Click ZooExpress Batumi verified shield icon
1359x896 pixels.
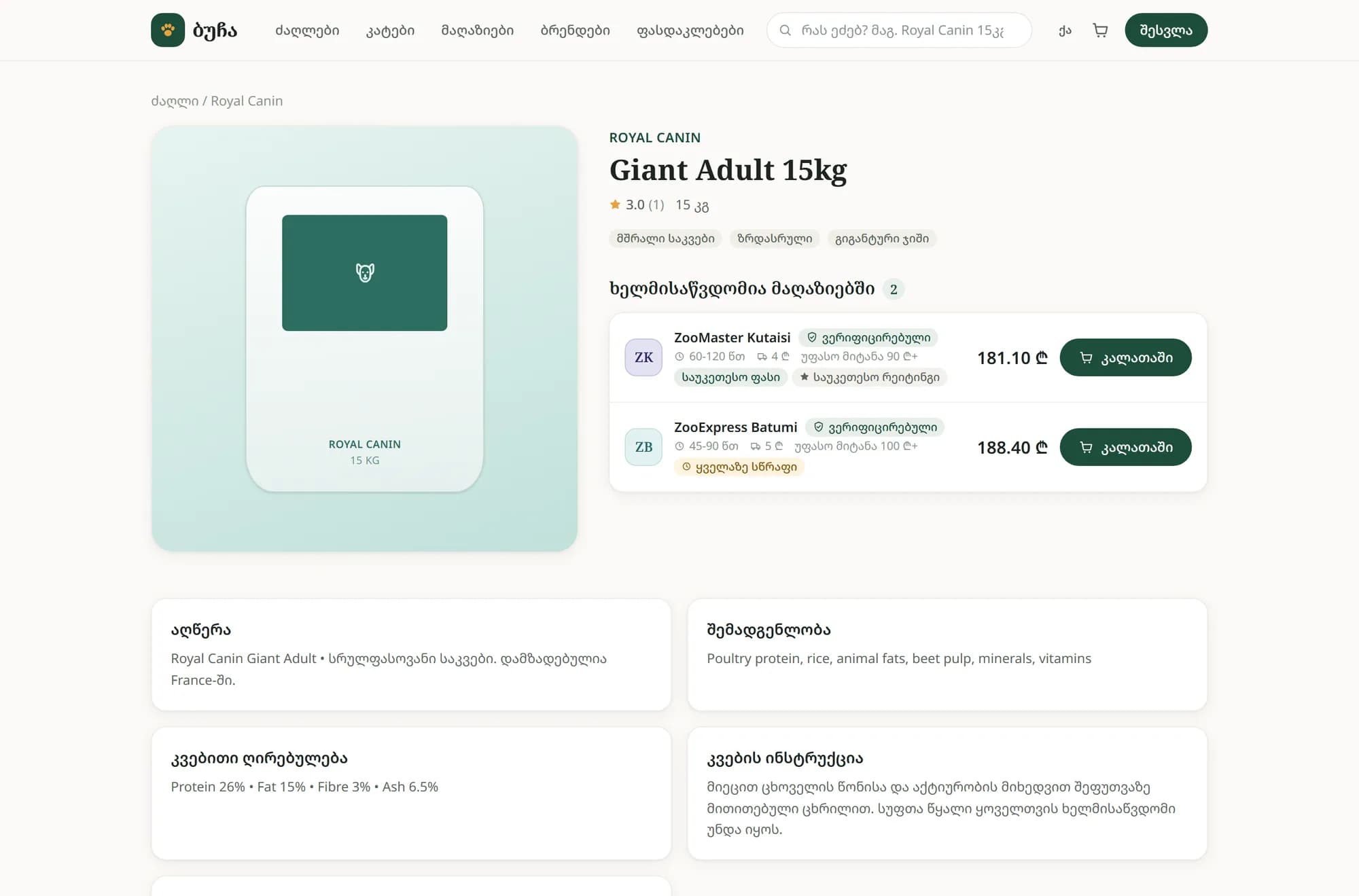[x=819, y=427]
